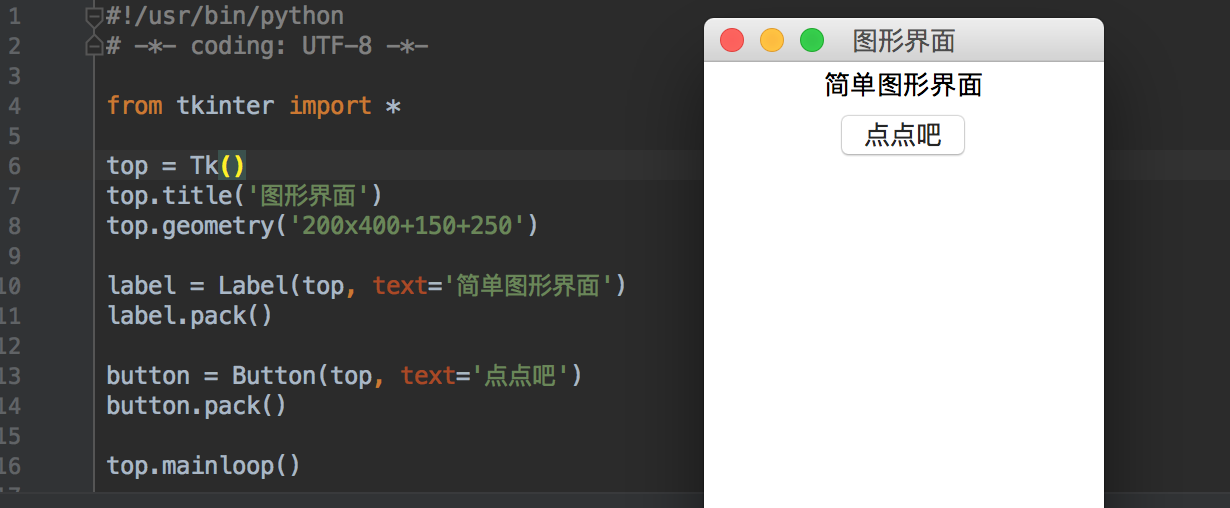Collapse the fold marker beside the shebang line
This screenshot has height=508, width=1230.
point(94,16)
